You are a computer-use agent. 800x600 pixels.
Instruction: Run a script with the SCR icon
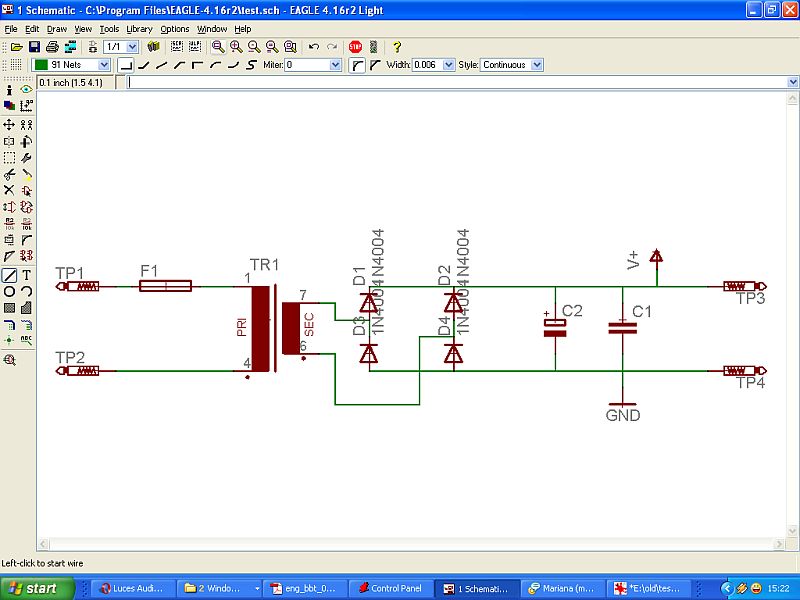point(177,47)
